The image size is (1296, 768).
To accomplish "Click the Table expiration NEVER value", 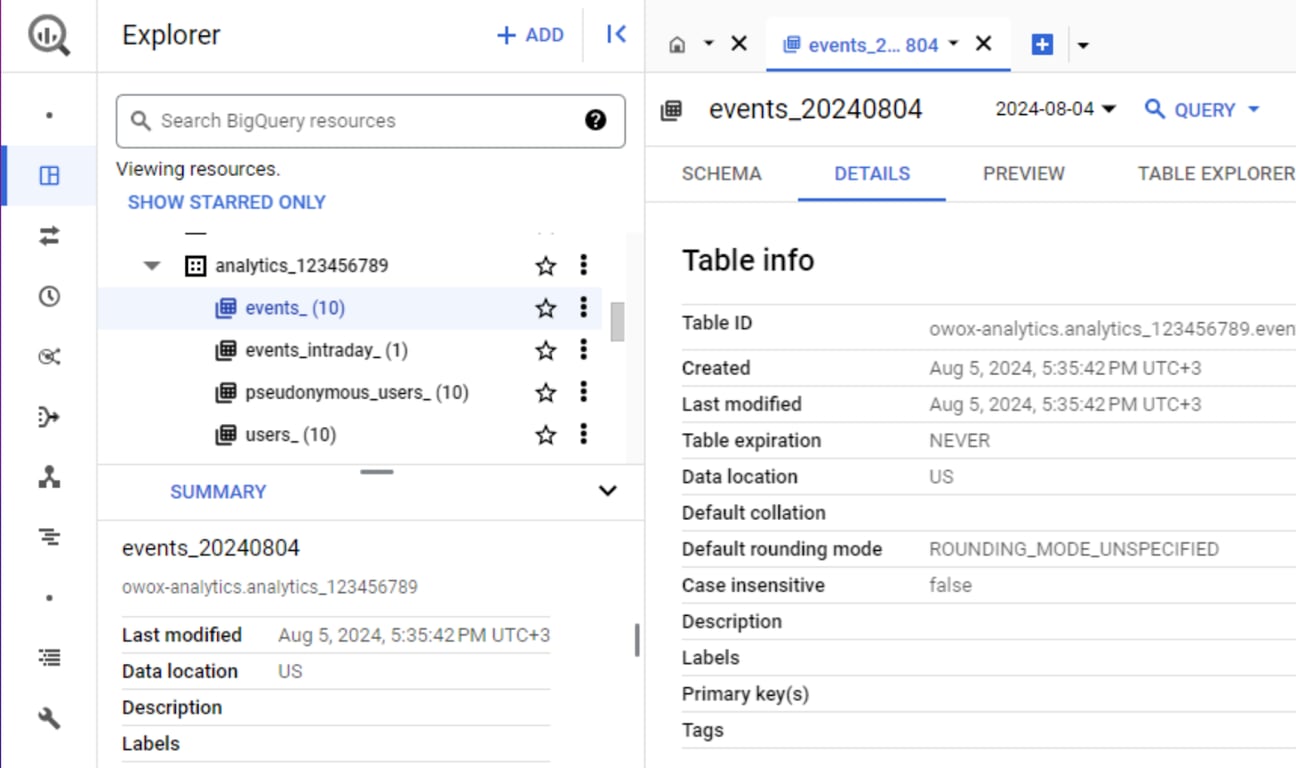I will point(959,441).
